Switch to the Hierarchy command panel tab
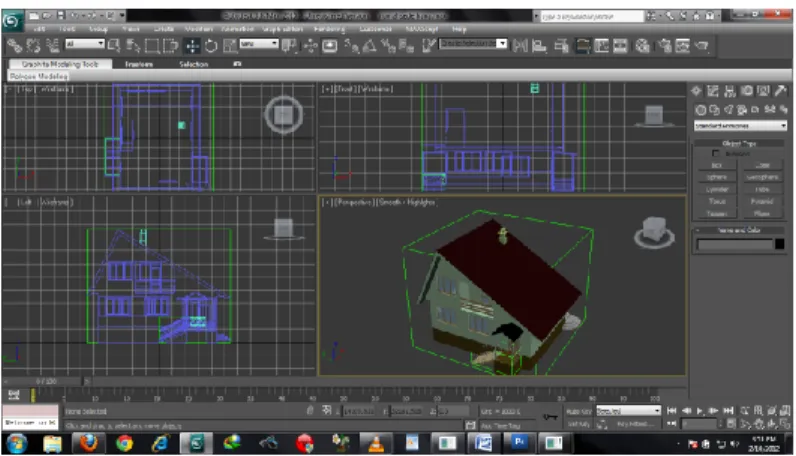 coord(729,91)
